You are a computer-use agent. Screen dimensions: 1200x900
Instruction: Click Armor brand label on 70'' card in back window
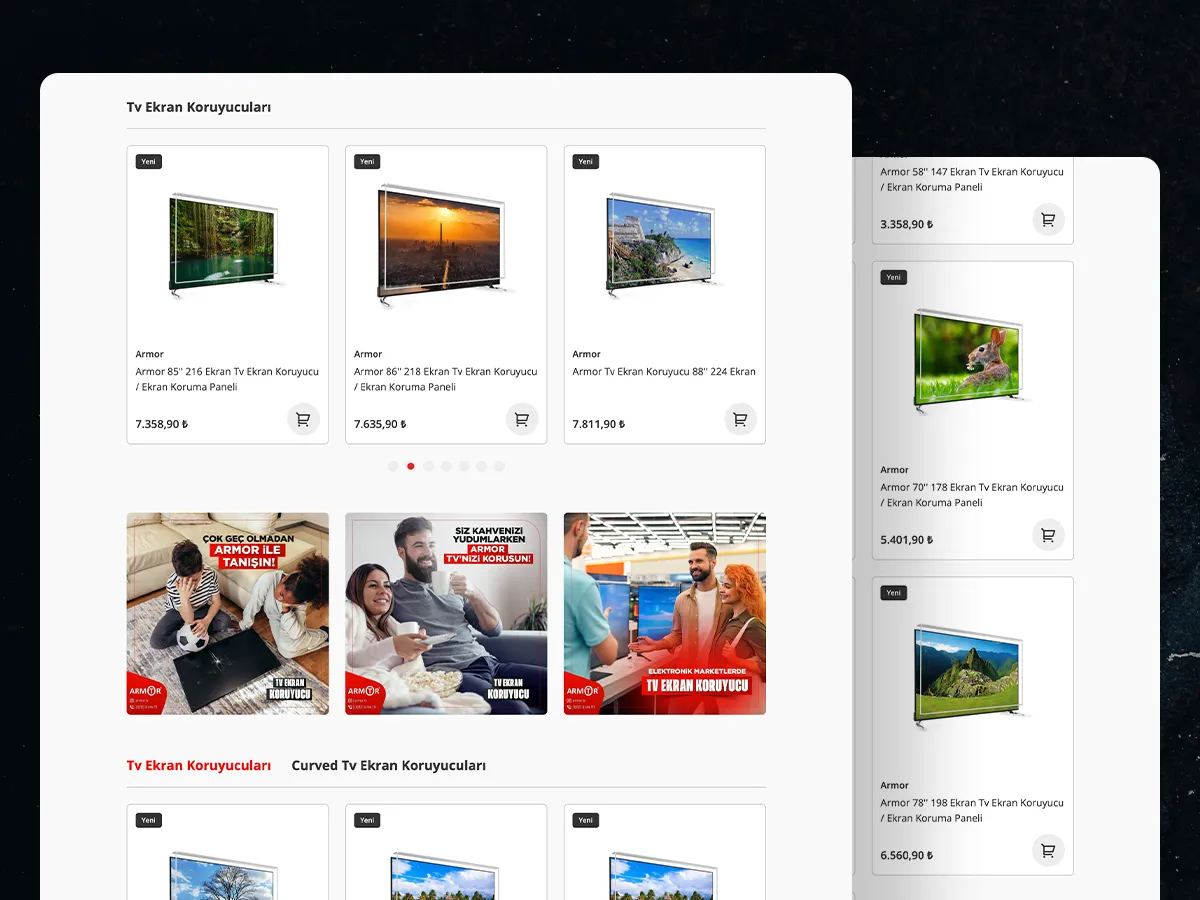click(x=895, y=470)
